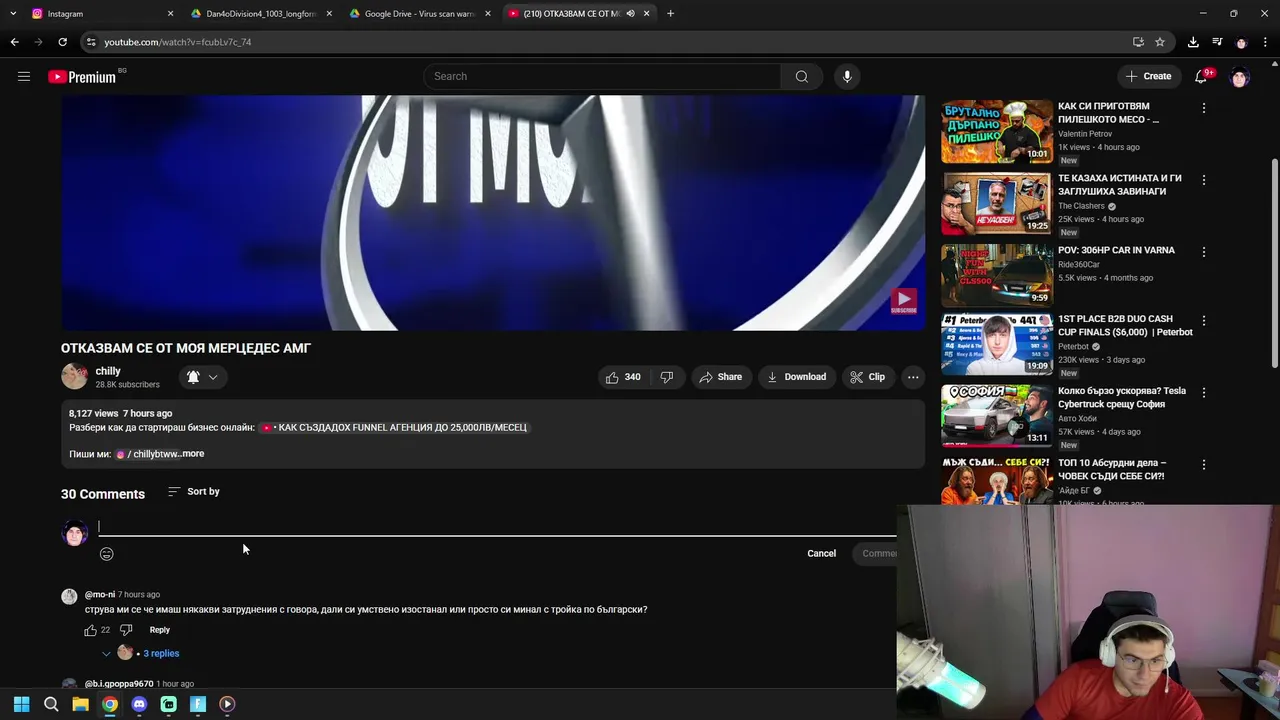Viewport: 1280px width, 720px height.
Task: Open File Explorer from taskbar
Action: tap(80, 704)
